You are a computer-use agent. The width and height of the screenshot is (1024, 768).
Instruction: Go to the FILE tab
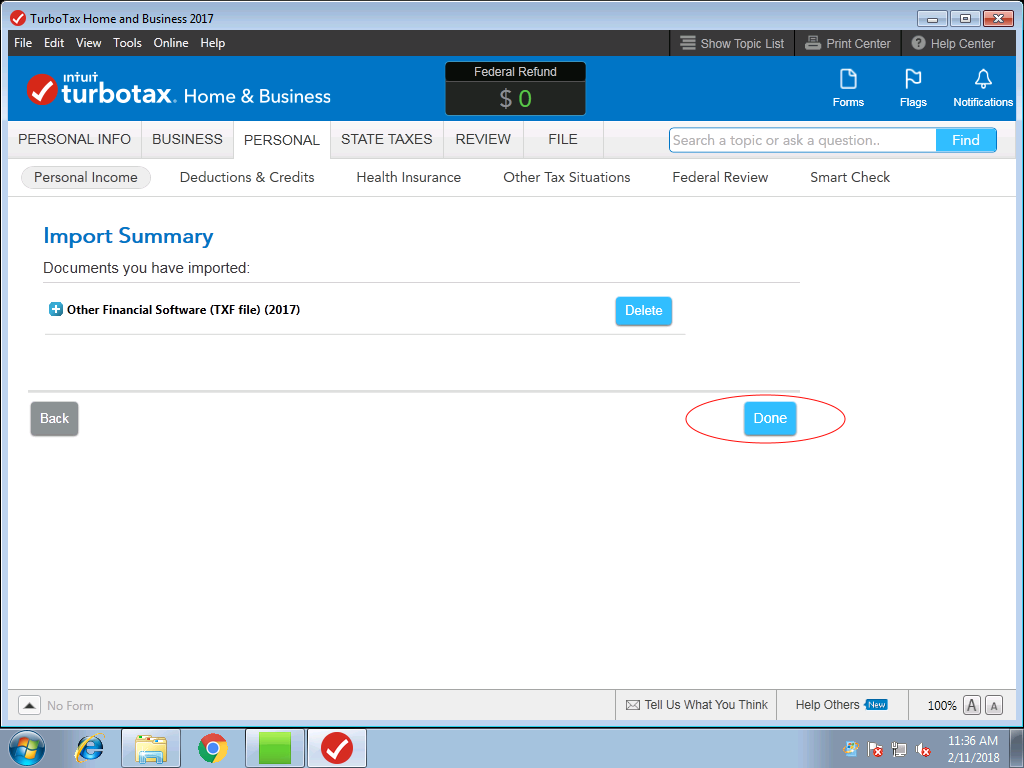coord(563,139)
